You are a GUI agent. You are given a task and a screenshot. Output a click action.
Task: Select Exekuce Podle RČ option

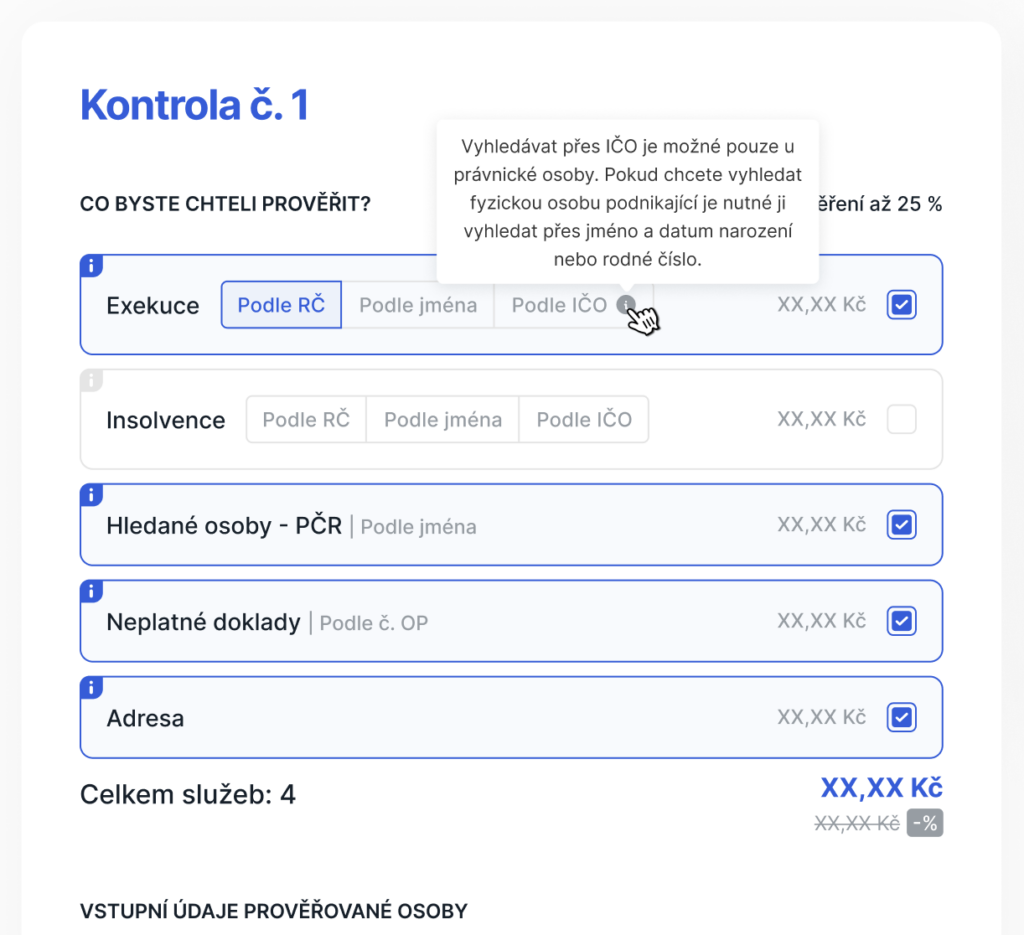click(x=281, y=305)
